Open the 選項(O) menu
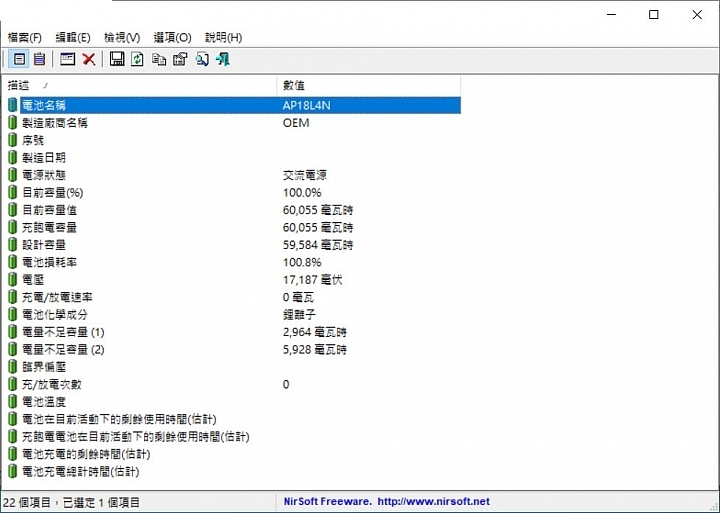This screenshot has width=720, height=513. [172, 37]
